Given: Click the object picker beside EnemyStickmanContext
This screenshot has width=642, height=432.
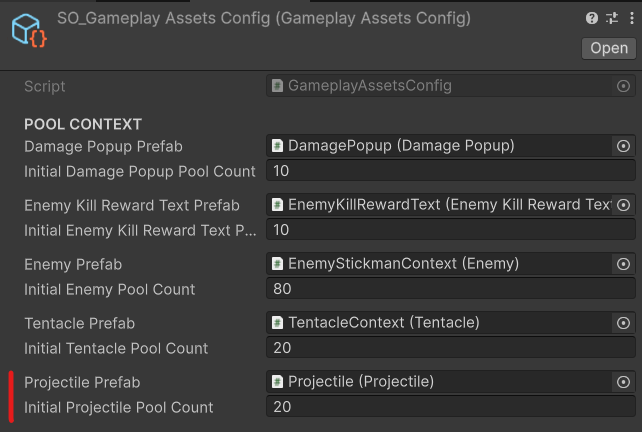Looking at the screenshot, I should pos(624,264).
